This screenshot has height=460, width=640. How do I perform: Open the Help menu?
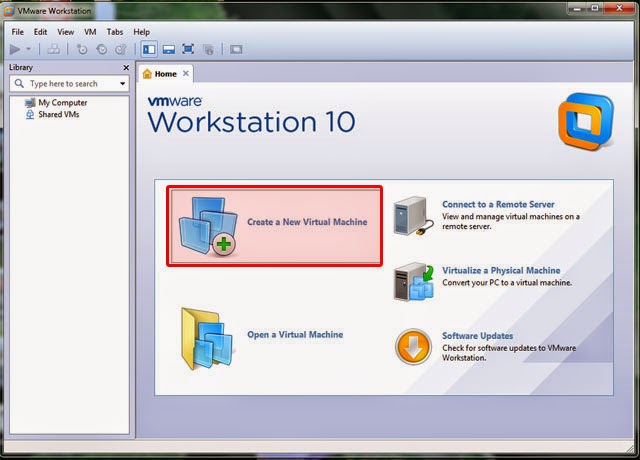point(141,32)
